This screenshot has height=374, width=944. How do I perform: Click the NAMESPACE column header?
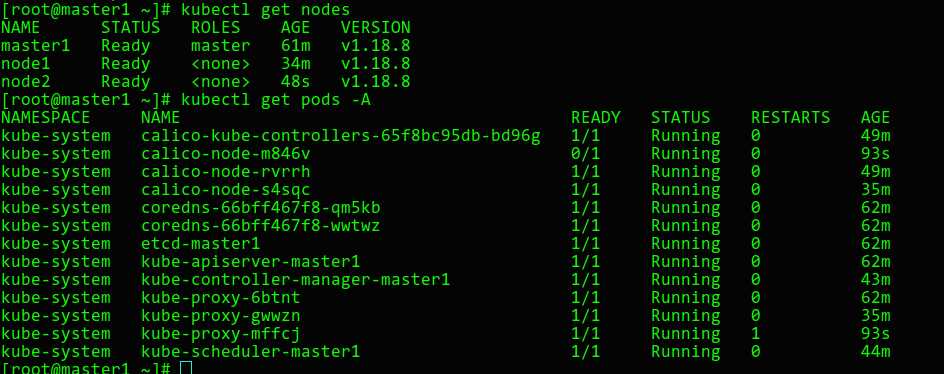46,117
